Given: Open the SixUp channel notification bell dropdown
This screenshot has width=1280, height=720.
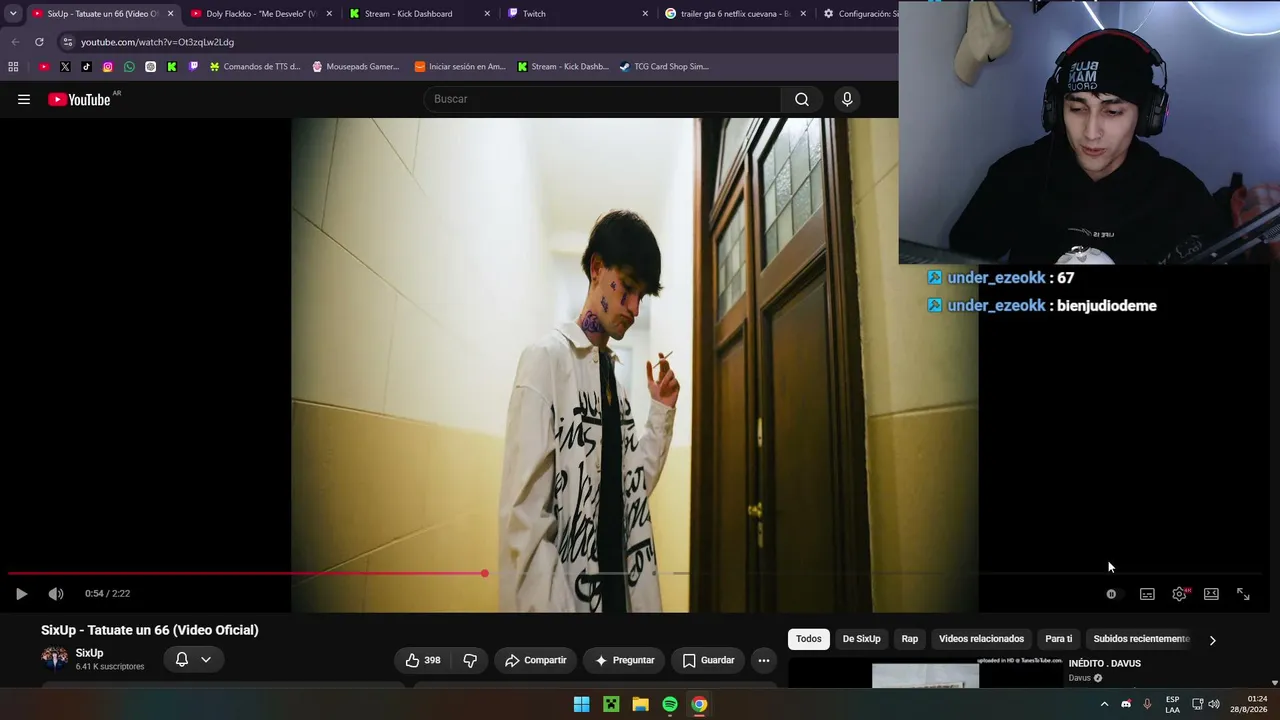Looking at the screenshot, I should tap(193, 659).
